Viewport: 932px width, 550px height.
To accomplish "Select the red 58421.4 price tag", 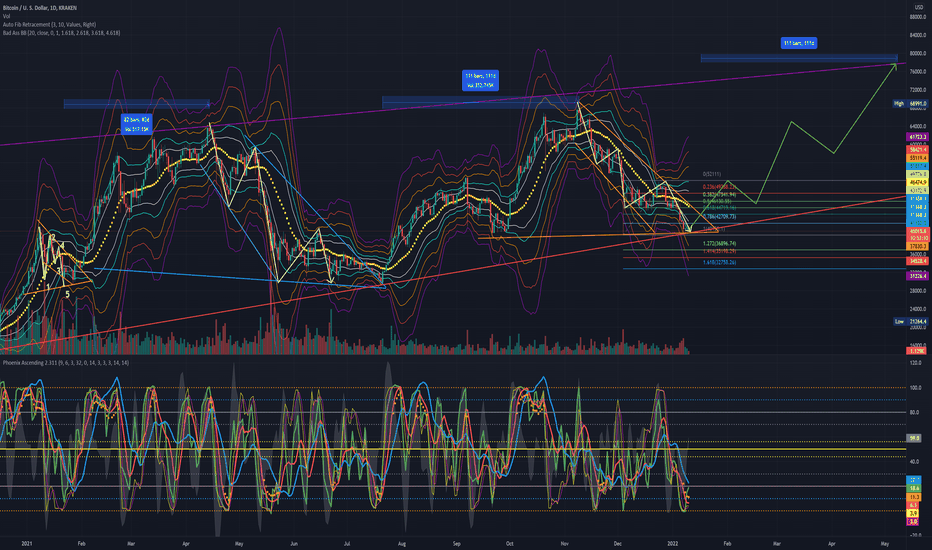I will tap(917, 150).
